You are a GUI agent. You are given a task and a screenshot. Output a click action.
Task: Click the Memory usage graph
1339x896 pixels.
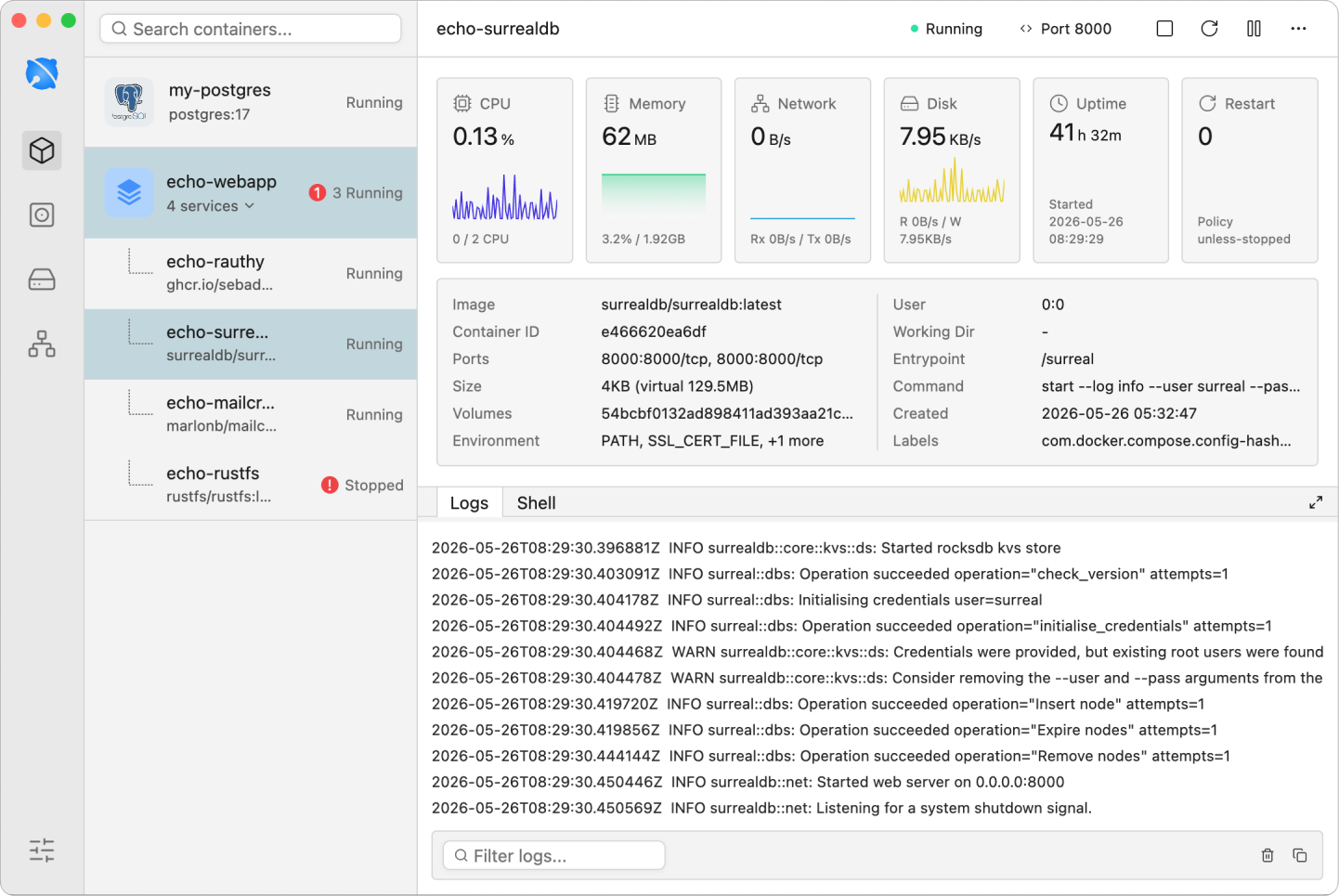(654, 197)
